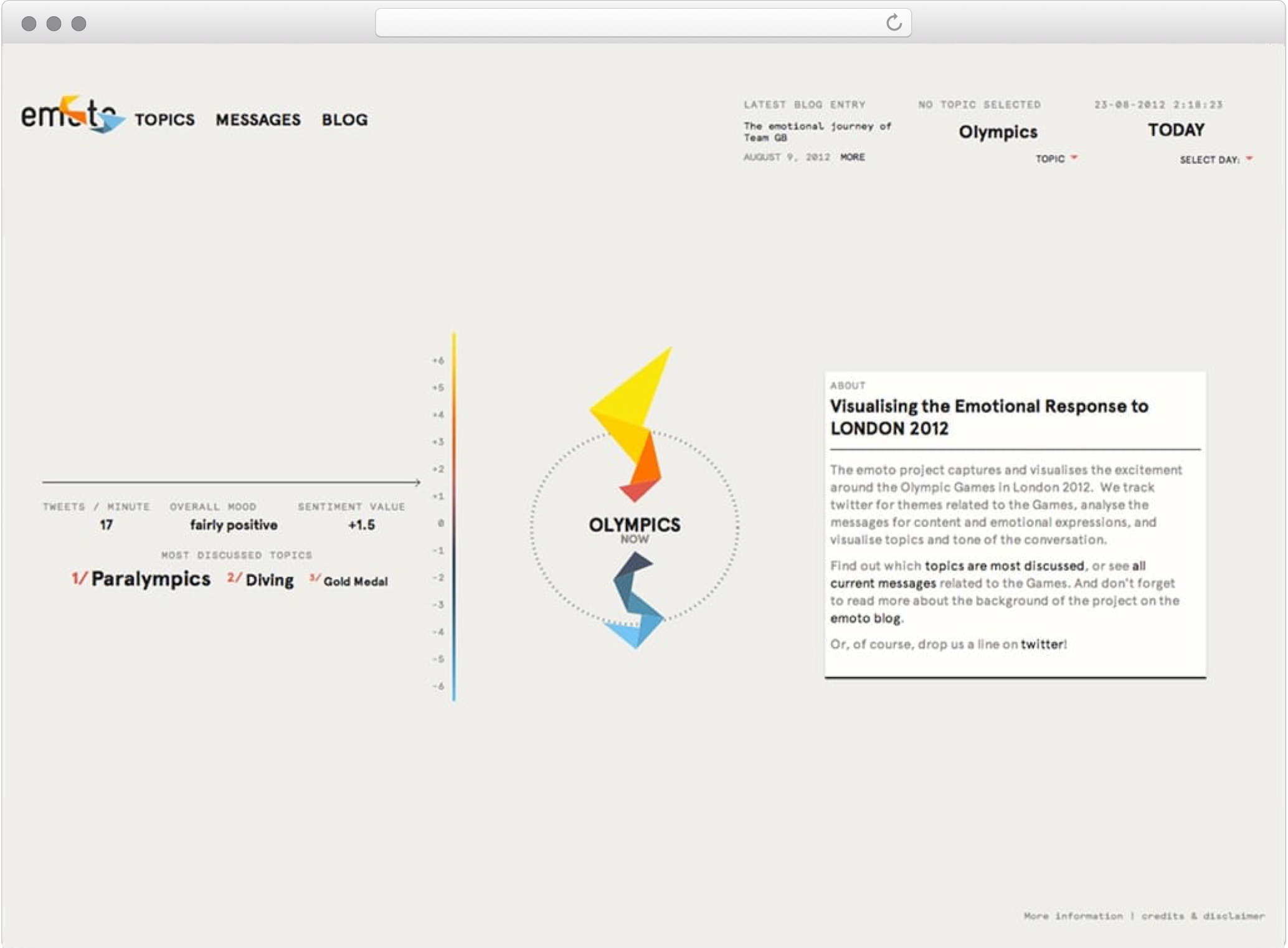Click the sentiment value +1.5
1288x948 pixels.
(x=361, y=525)
